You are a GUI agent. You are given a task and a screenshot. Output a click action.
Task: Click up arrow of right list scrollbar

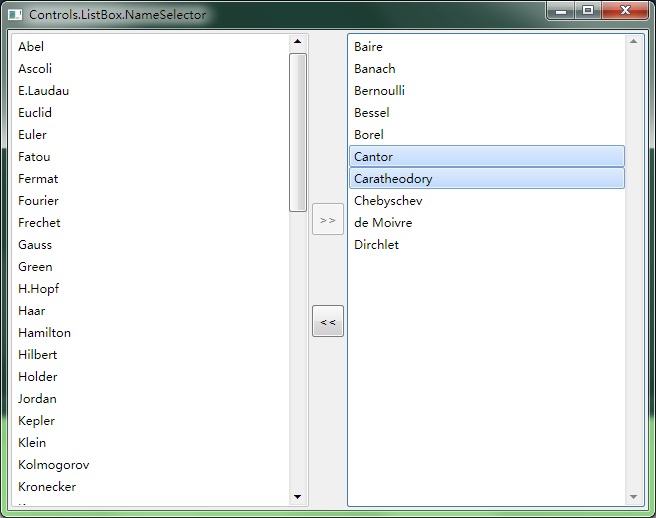pyautogui.click(x=633, y=42)
